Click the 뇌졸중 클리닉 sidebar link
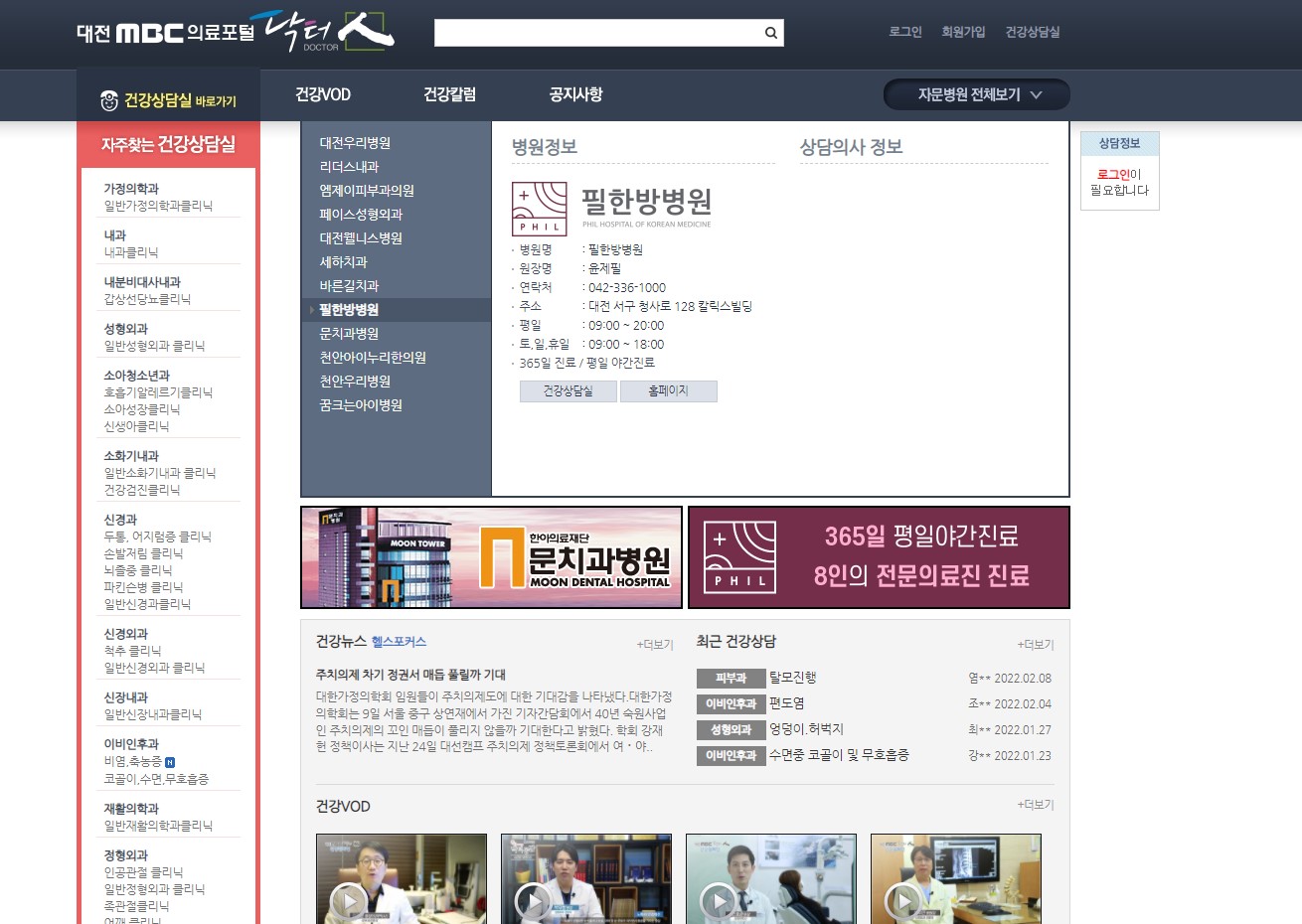Image resolution: width=1302 pixels, height=924 pixels. [138, 570]
